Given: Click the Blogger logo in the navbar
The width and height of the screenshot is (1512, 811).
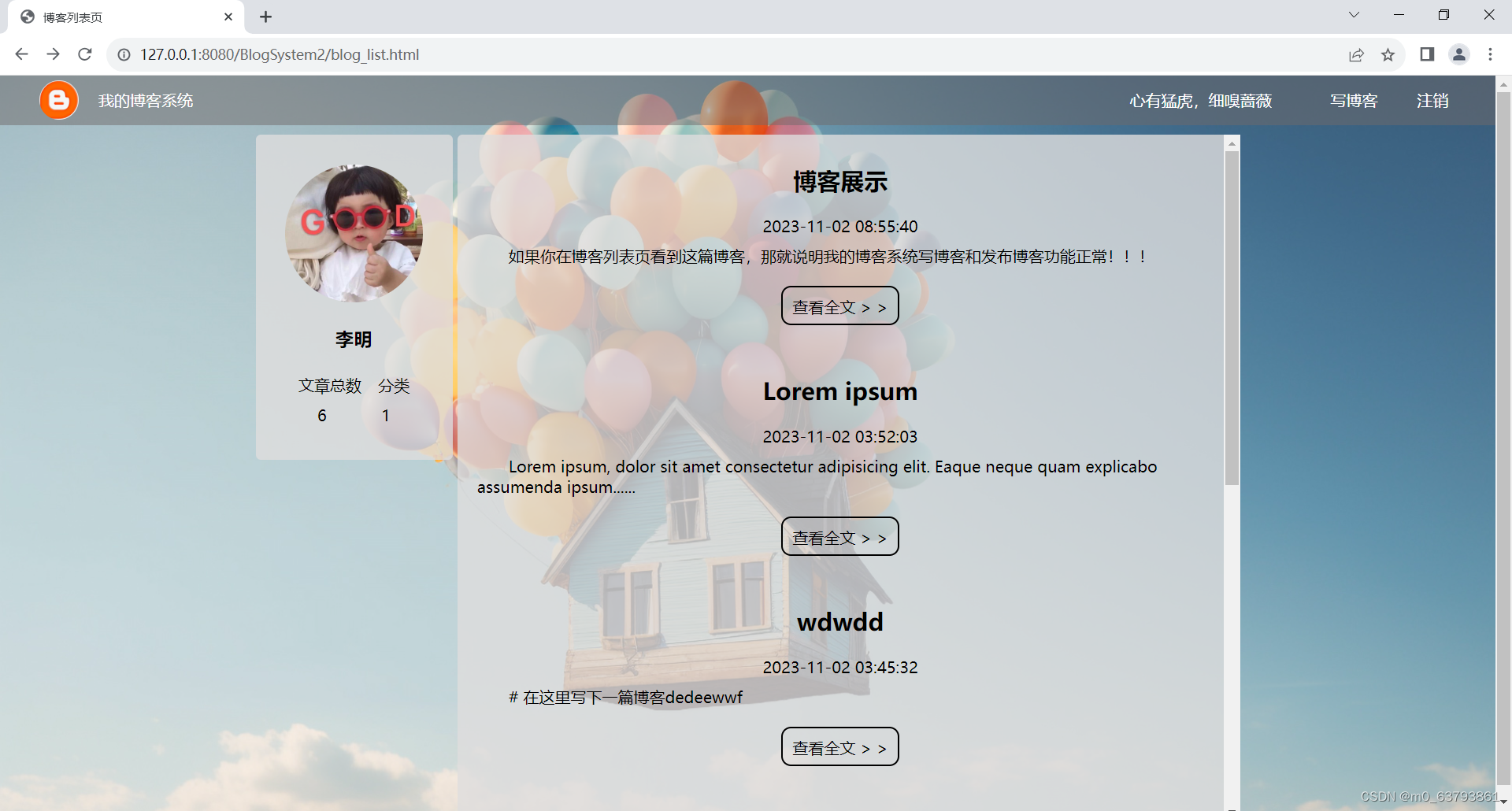Looking at the screenshot, I should [58, 100].
